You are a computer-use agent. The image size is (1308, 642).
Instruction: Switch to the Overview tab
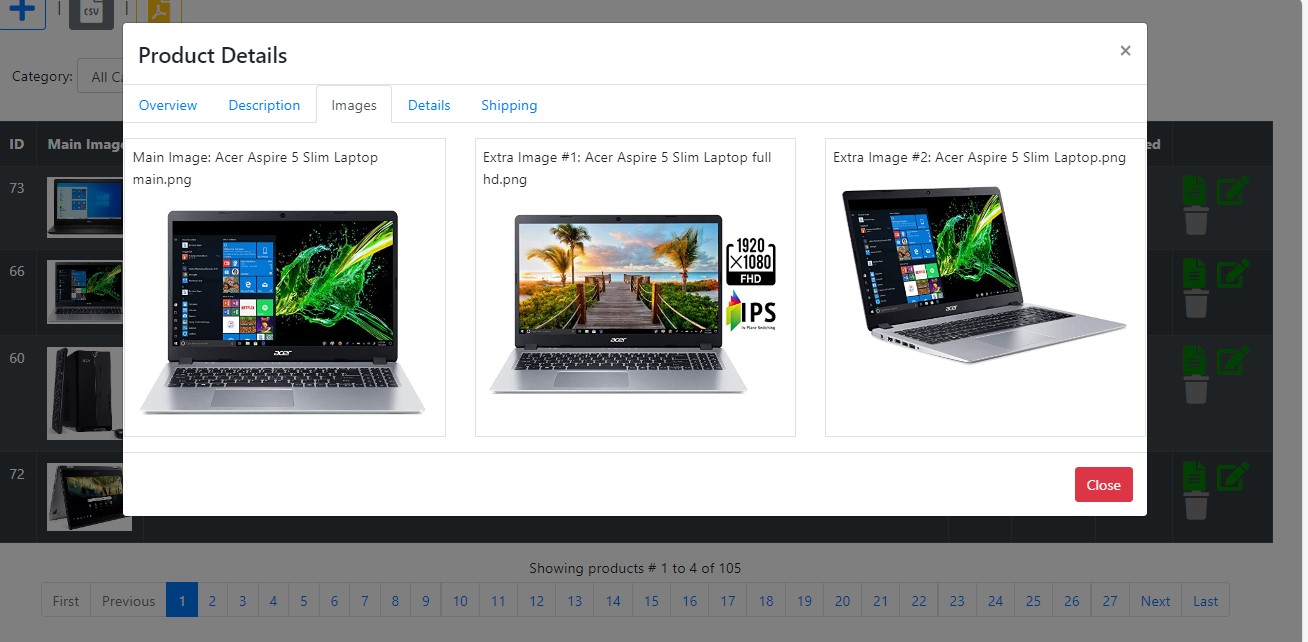(168, 105)
